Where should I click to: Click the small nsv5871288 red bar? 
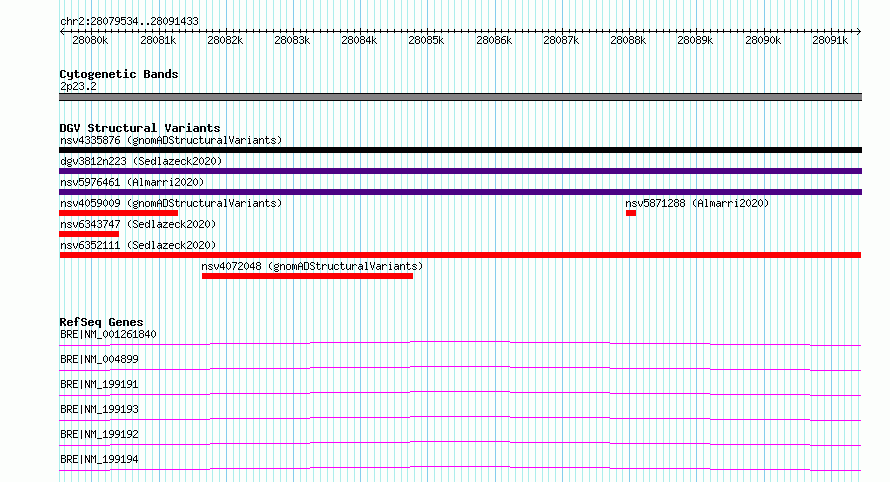(631, 213)
